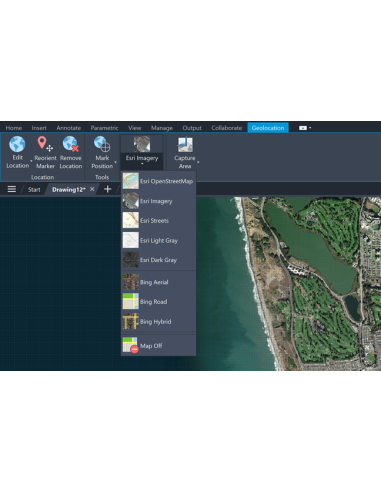Open the Edit Location globe tool
Viewport: 381px width, 492px height.
(17, 152)
